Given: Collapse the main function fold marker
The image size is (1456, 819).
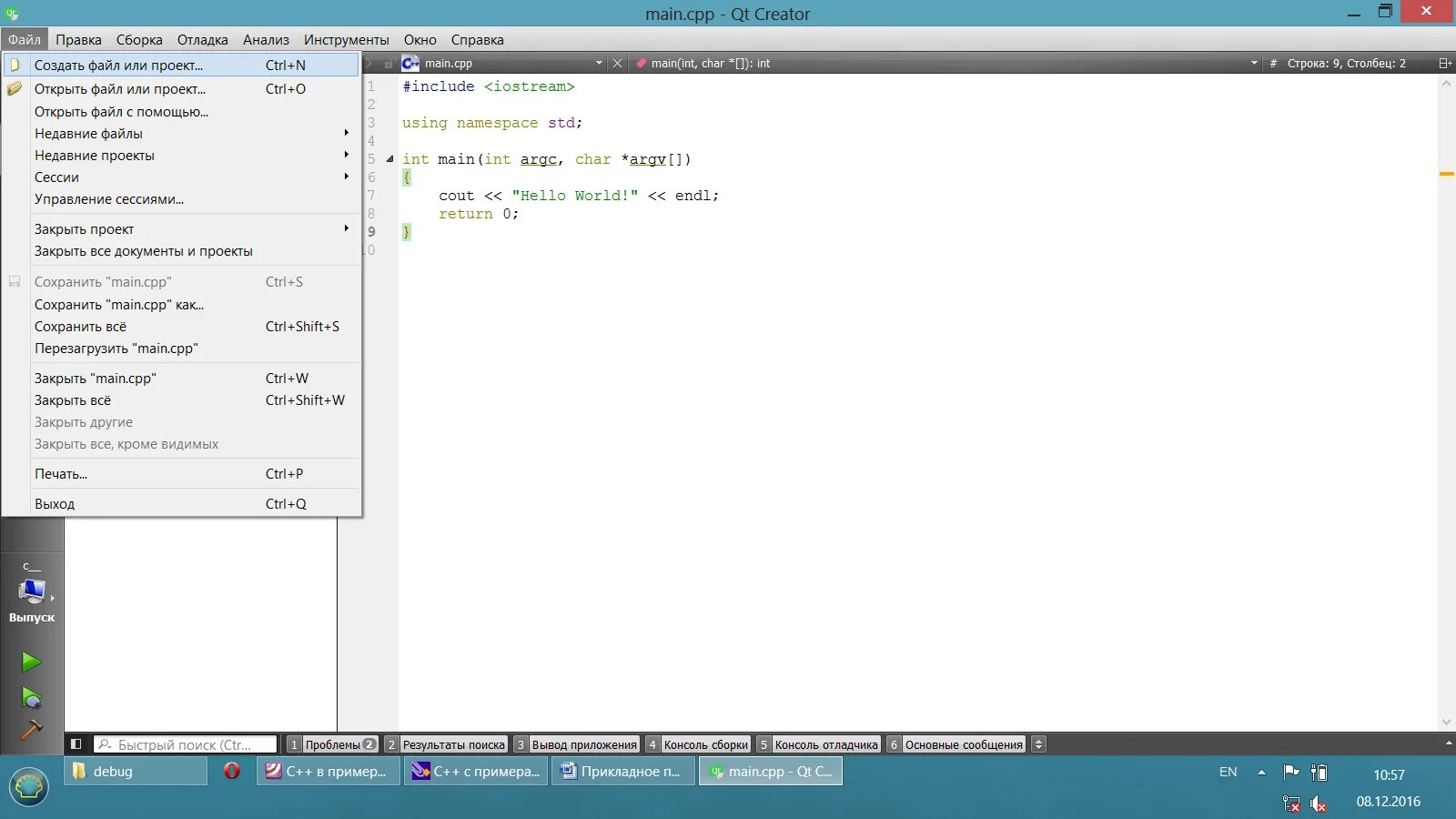Looking at the screenshot, I should tap(389, 158).
